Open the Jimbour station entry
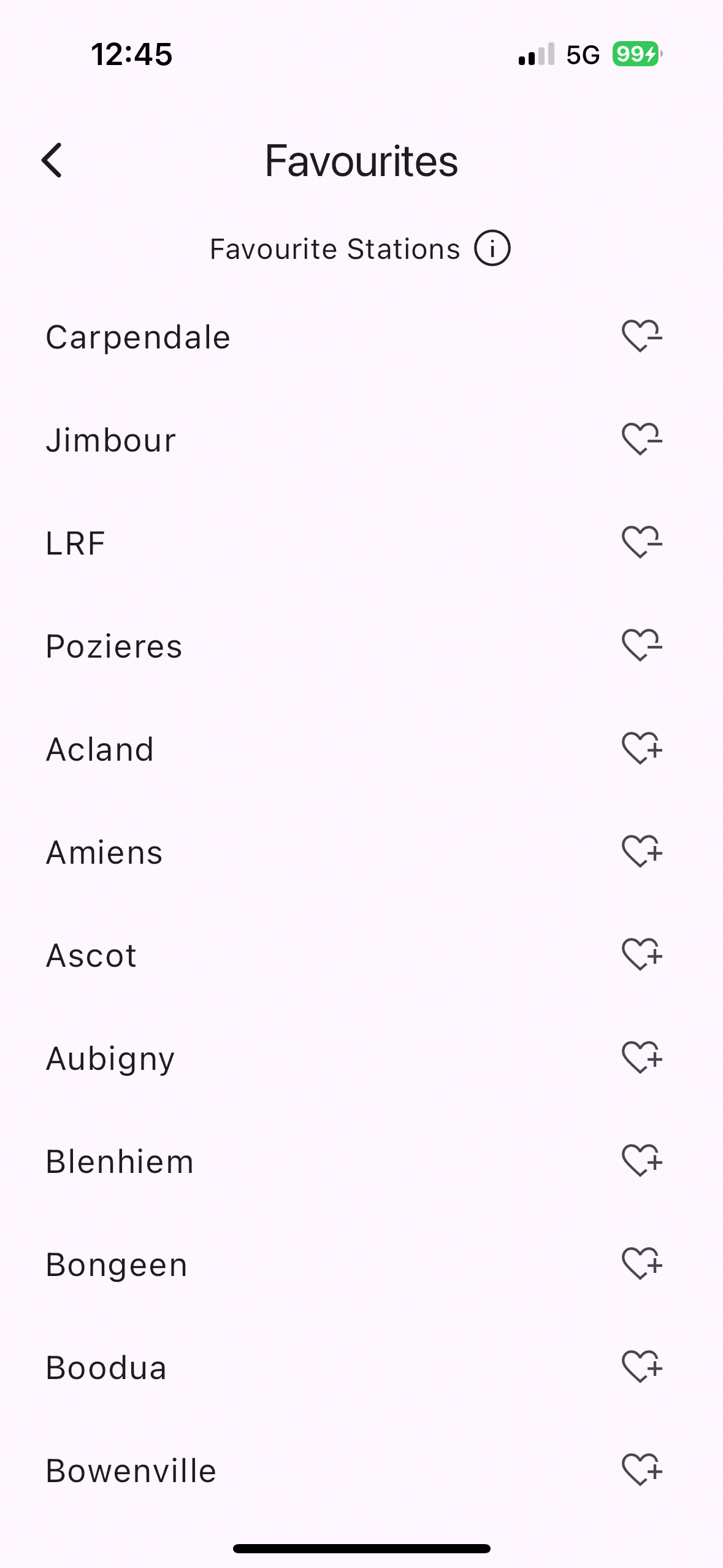Screen dimensions: 723x1568 [111, 440]
